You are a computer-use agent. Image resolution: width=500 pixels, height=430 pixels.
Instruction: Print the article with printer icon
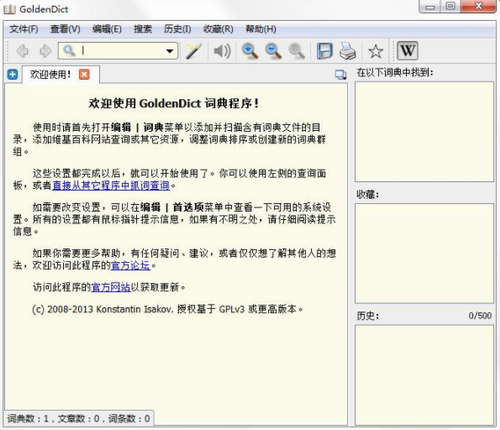(x=347, y=51)
